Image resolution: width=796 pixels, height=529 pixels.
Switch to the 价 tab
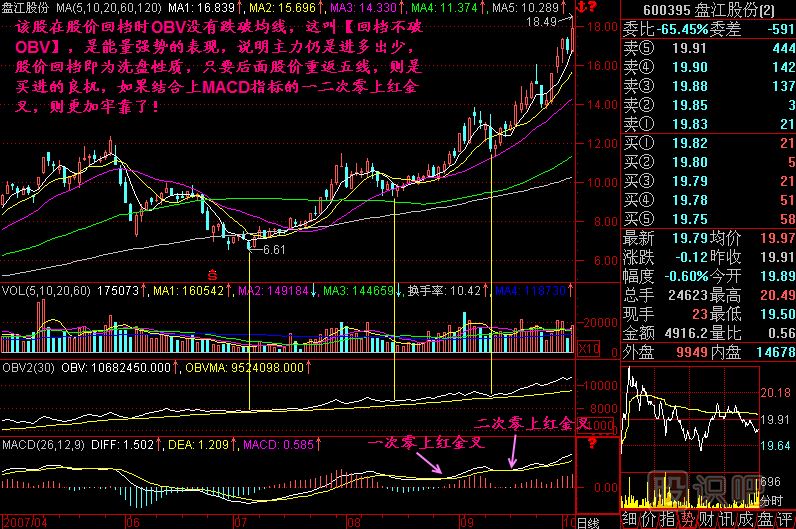[648, 518]
